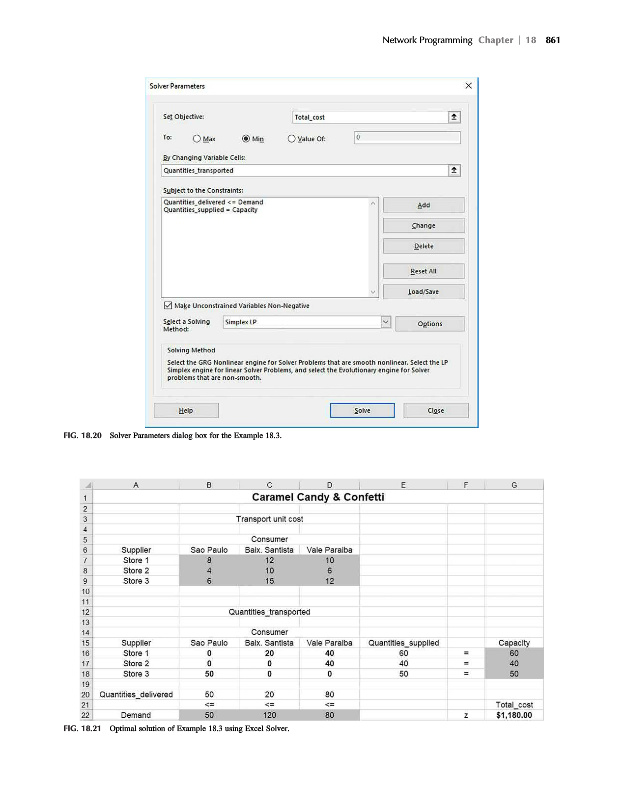
Task: Click the Change constraint button
Action: pos(424,225)
